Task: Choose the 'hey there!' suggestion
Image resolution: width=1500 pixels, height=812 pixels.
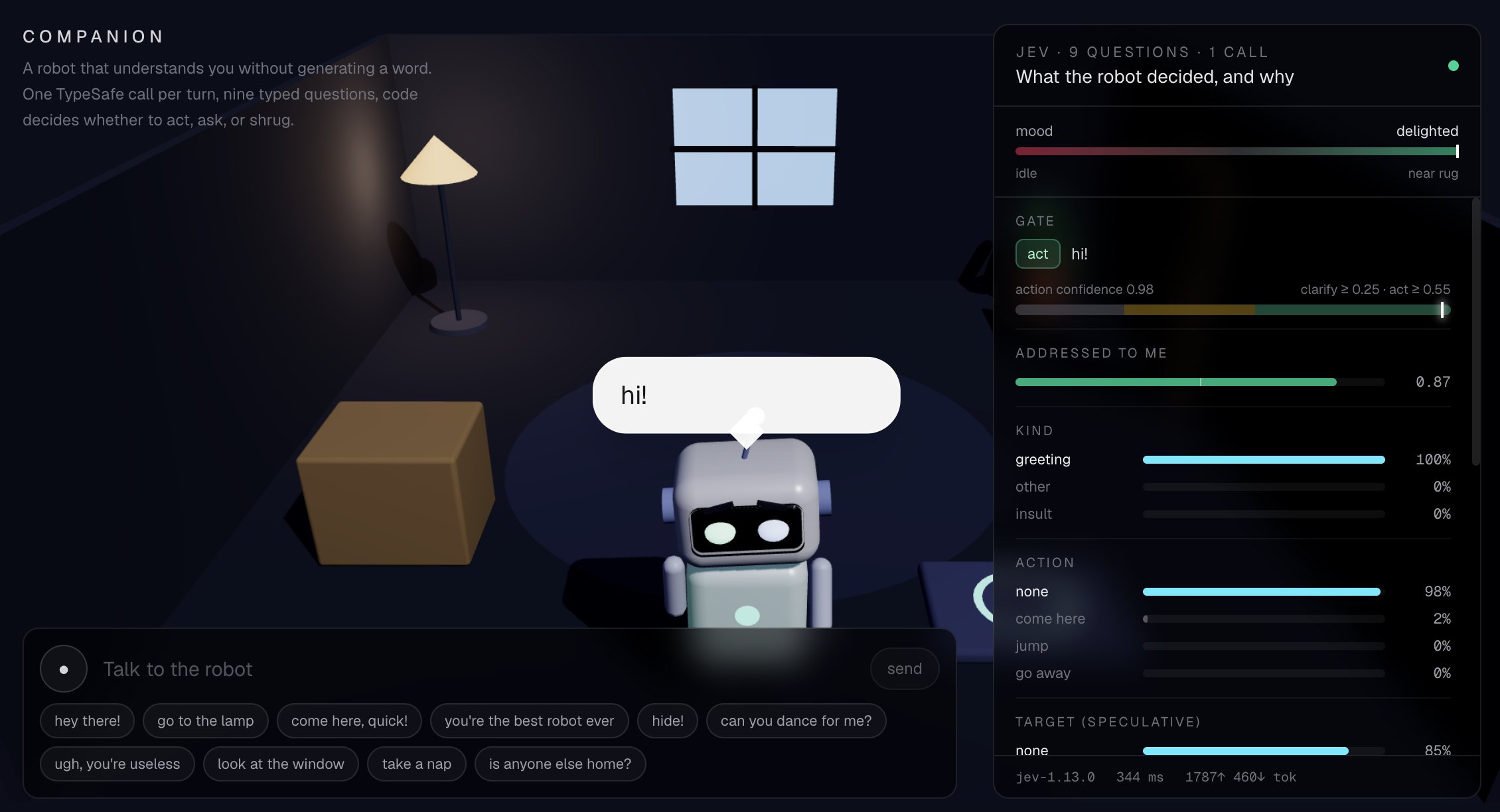Action: 87,720
